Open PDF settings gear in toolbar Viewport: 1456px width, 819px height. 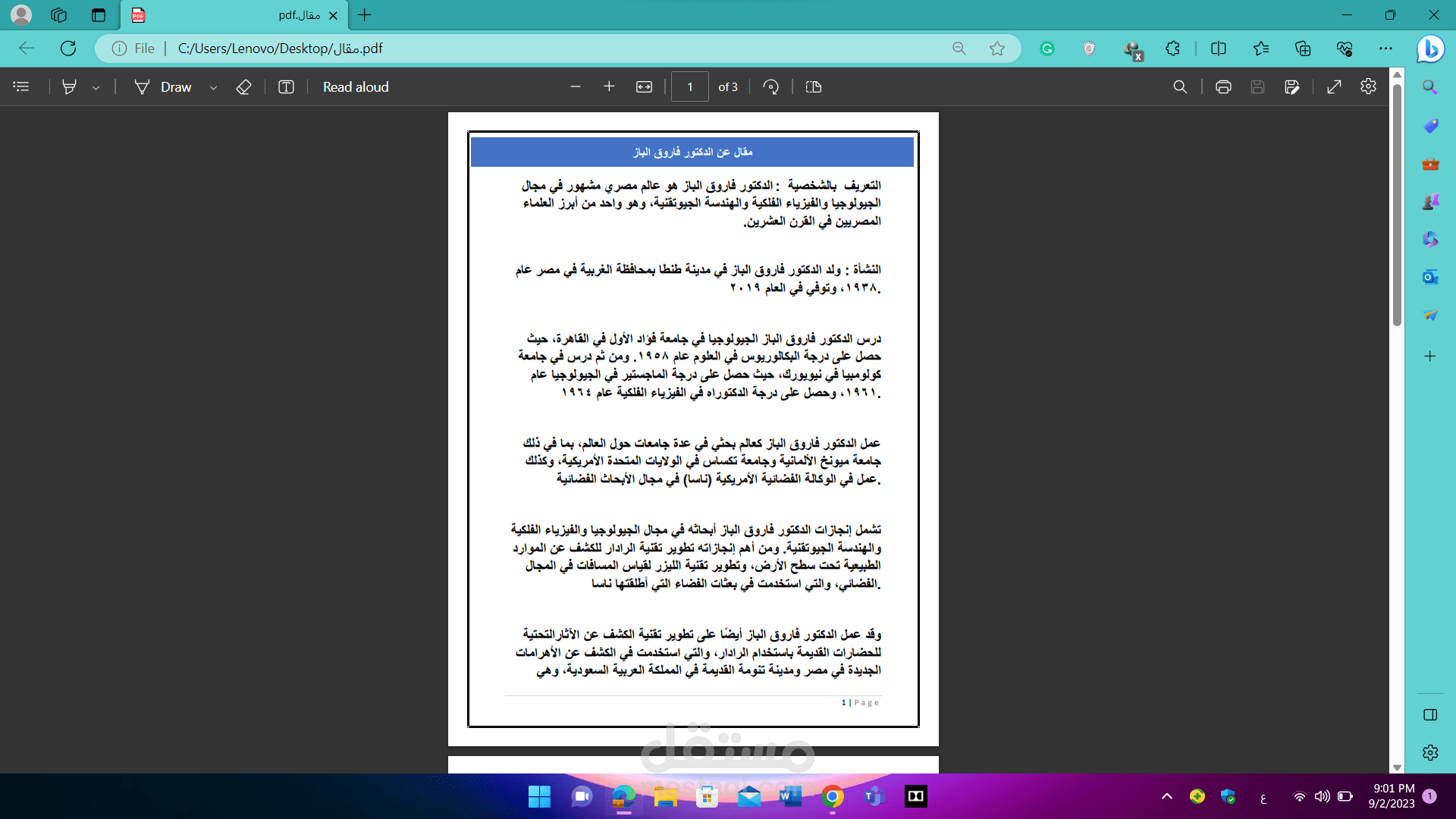[x=1368, y=86]
